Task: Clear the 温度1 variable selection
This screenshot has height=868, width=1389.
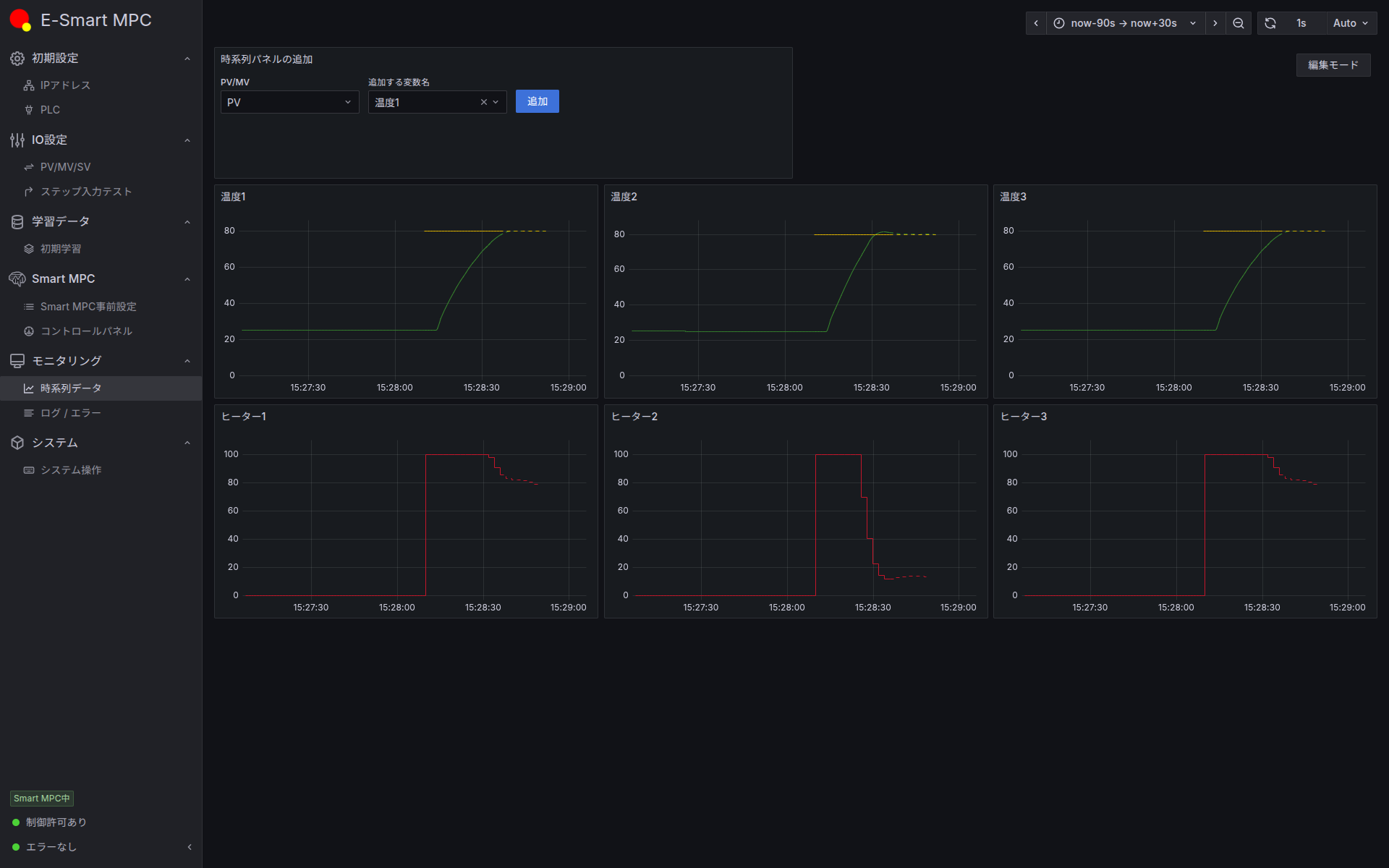Action: [484, 102]
